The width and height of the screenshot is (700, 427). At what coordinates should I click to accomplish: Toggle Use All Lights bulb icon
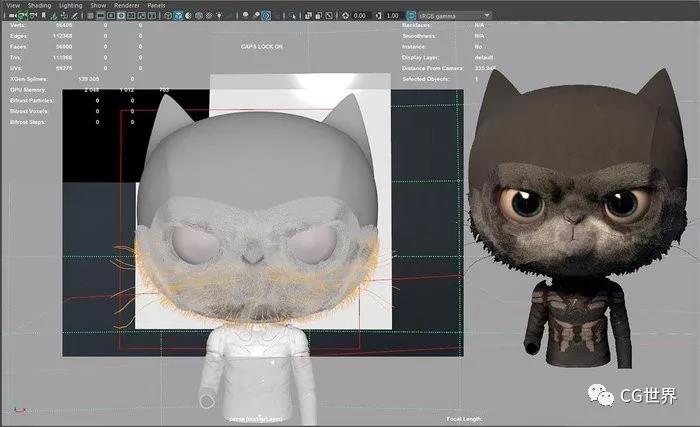click(x=219, y=16)
